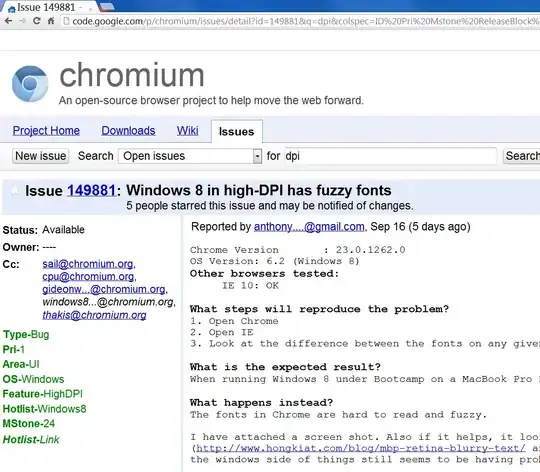
Task: Click the Hotlist-Windows8 label
Action: click(x=44, y=409)
